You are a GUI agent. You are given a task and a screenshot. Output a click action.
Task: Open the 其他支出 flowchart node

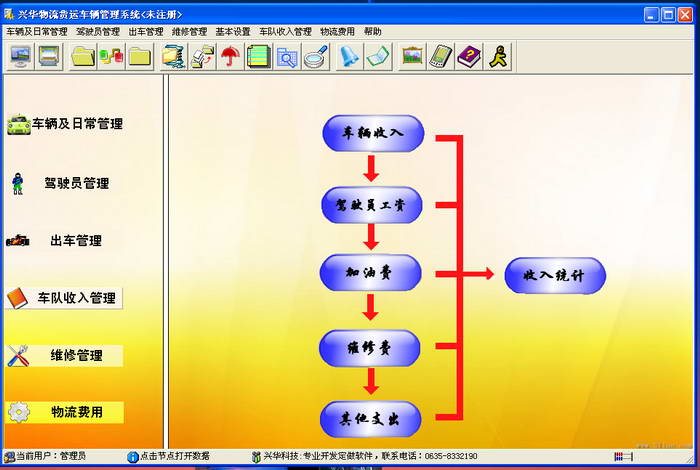[x=371, y=419]
